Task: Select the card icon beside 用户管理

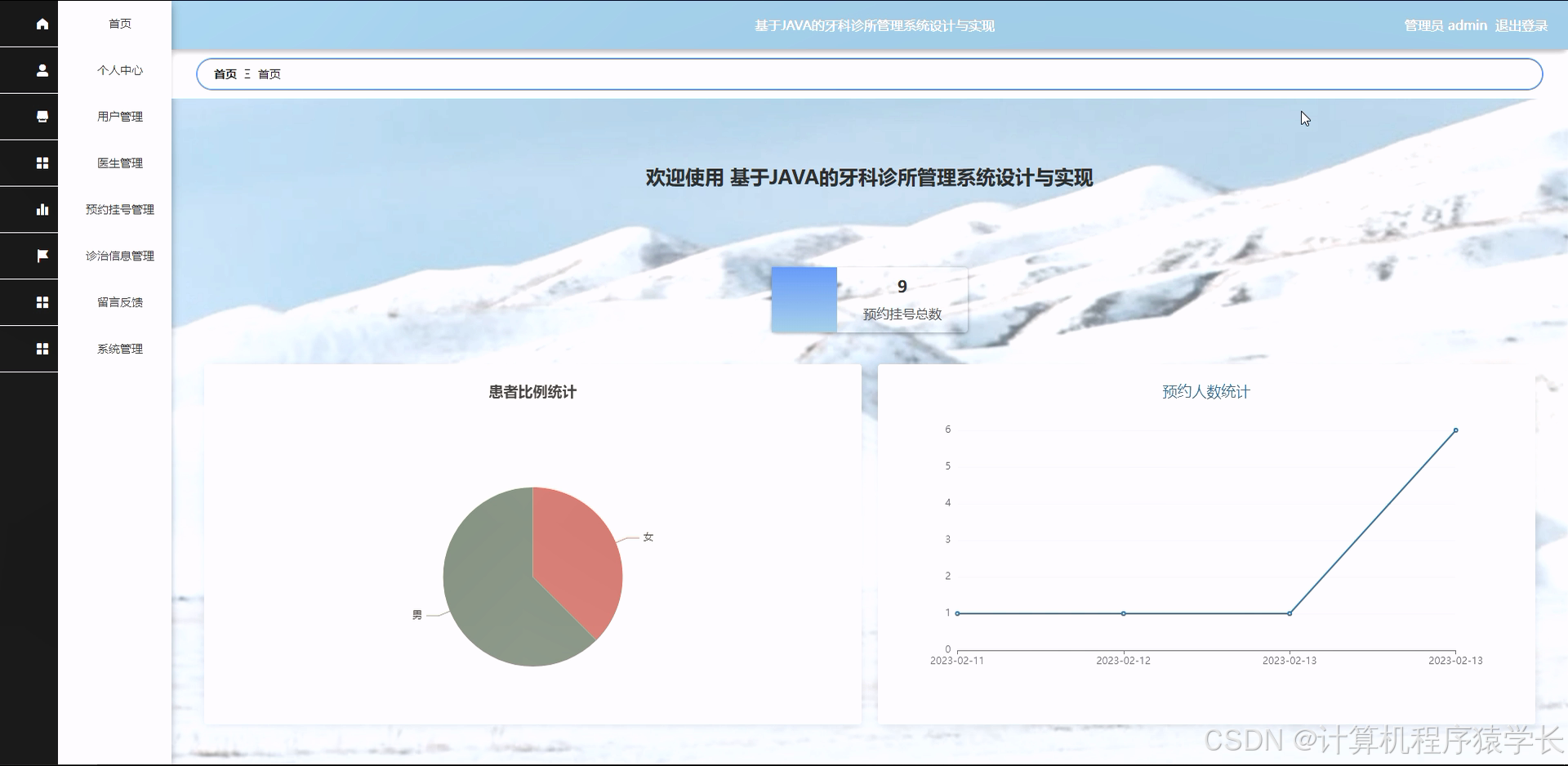Action: [x=41, y=116]
